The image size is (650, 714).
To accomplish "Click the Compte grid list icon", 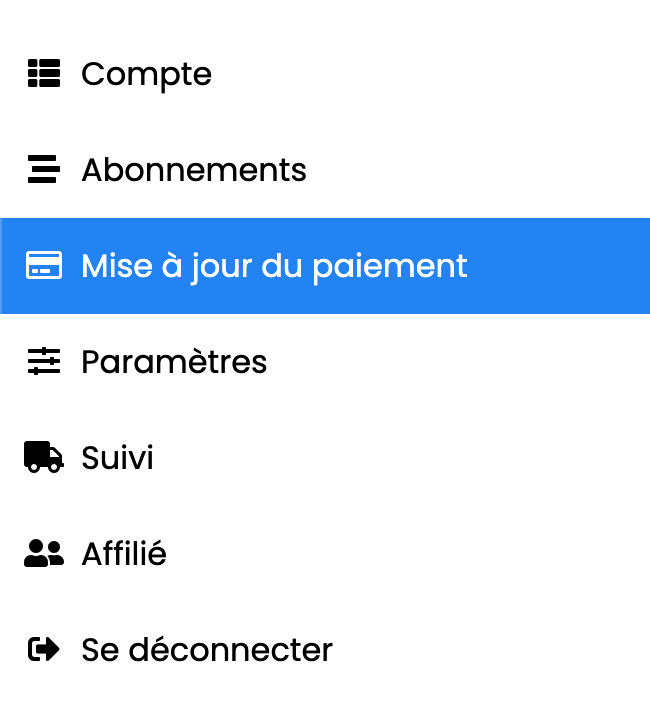I will [x=44, y=73].
